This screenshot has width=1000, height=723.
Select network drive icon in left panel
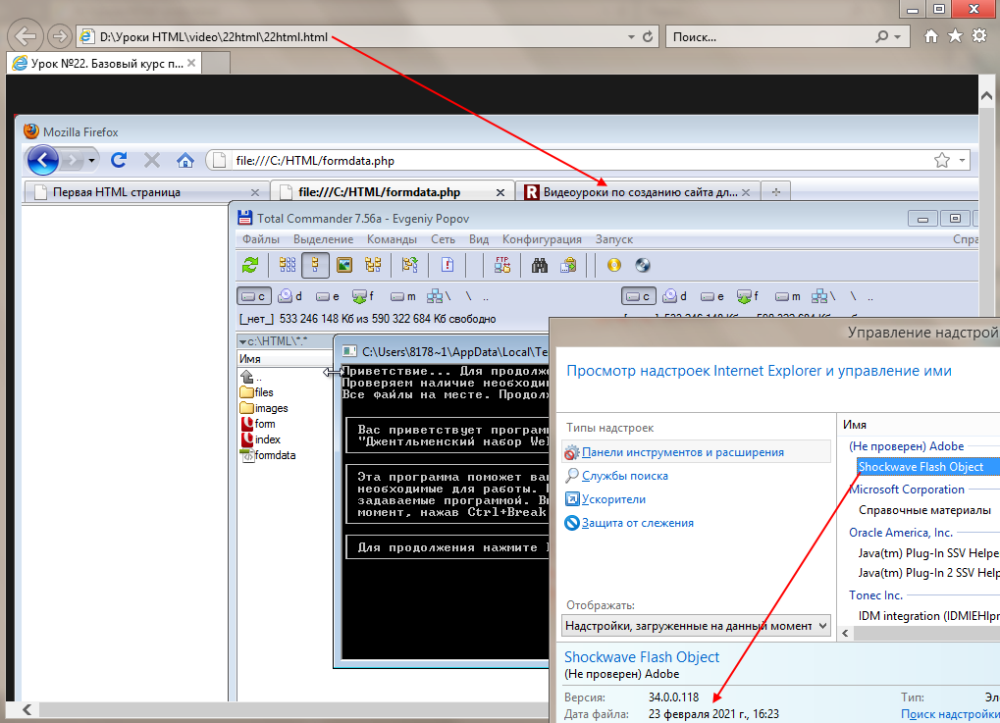439,296
